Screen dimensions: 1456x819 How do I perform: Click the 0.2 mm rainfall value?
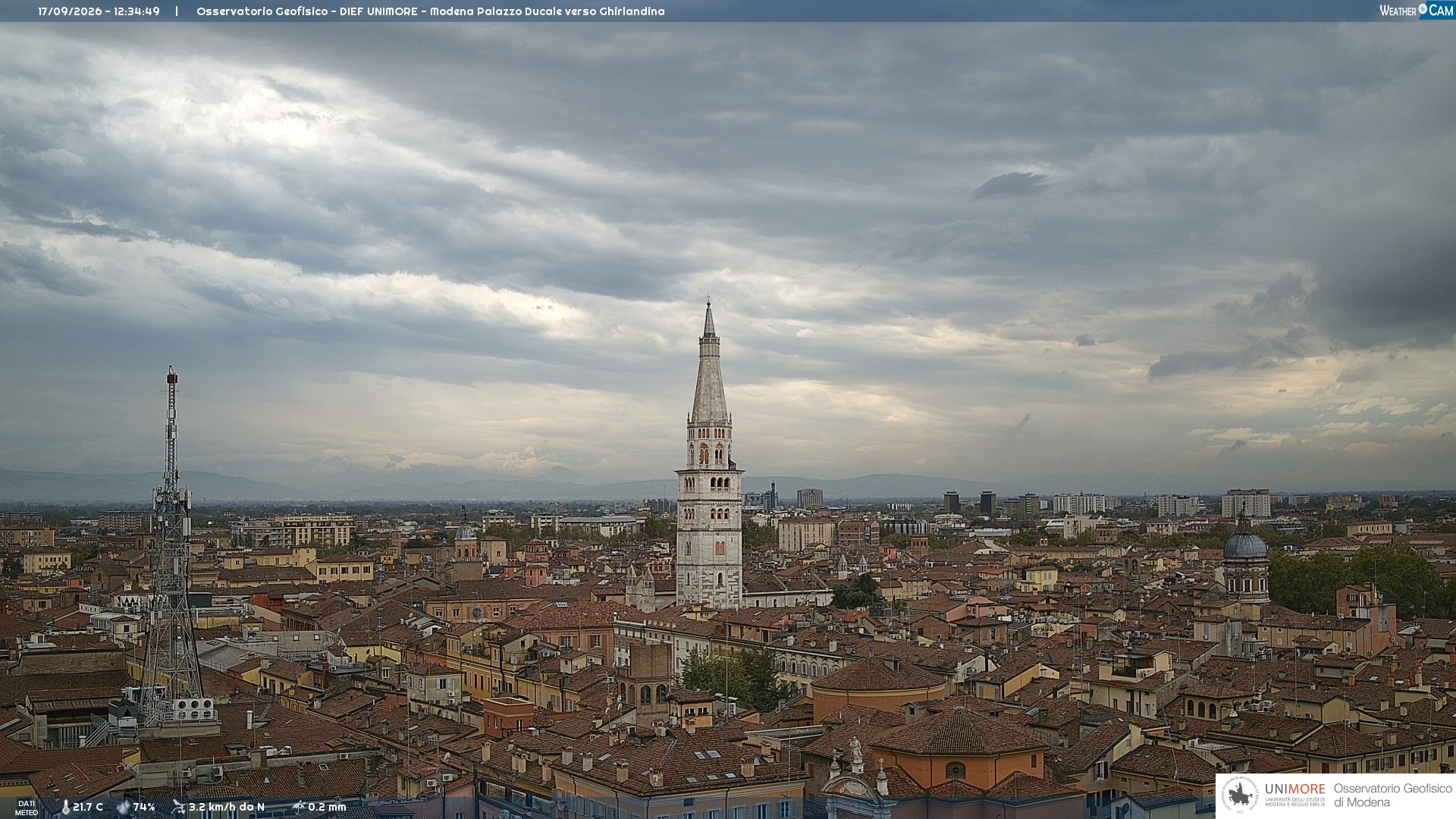(327, 807)
